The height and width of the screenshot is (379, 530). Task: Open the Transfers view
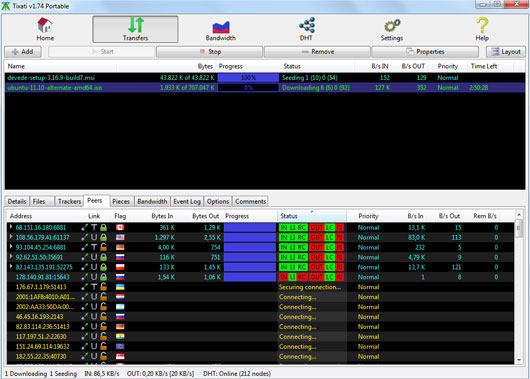click(x=135, y=29)
